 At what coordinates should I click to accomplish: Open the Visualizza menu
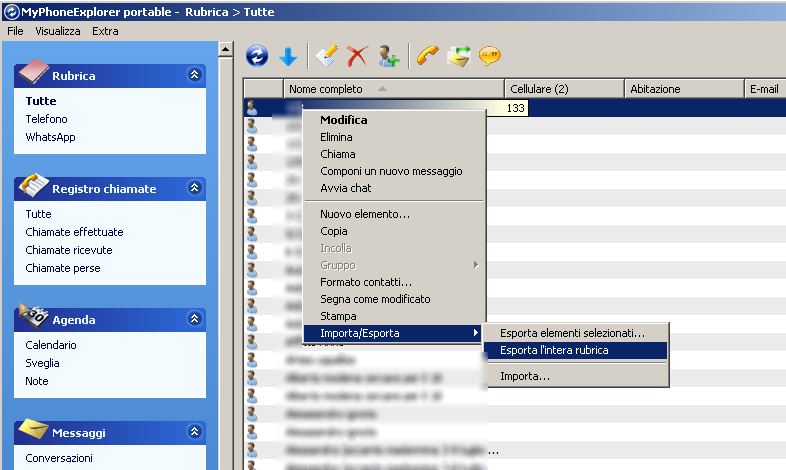pos(58,31)
